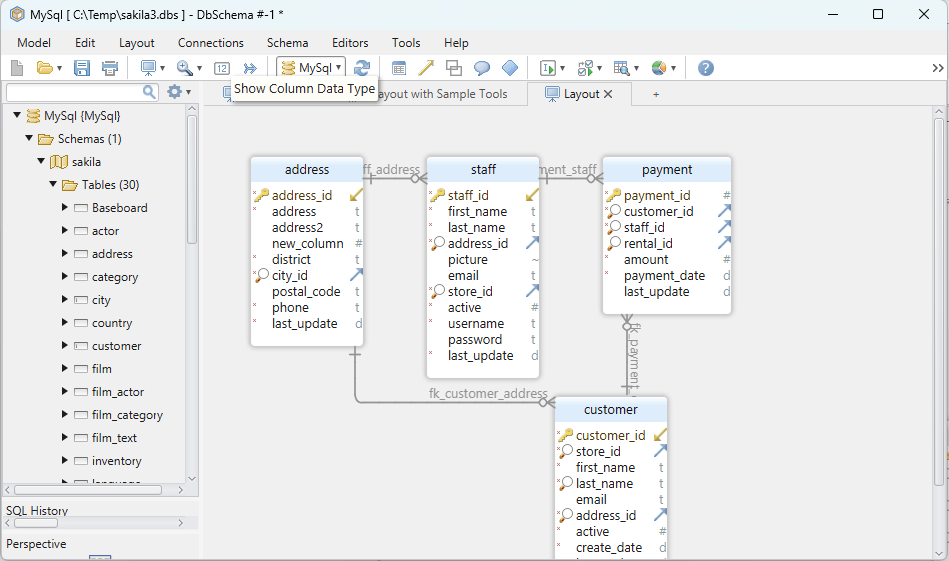Click the Save project floppy icon
Image resolution: width=949 pixels, height=561 pixels.
82,68
